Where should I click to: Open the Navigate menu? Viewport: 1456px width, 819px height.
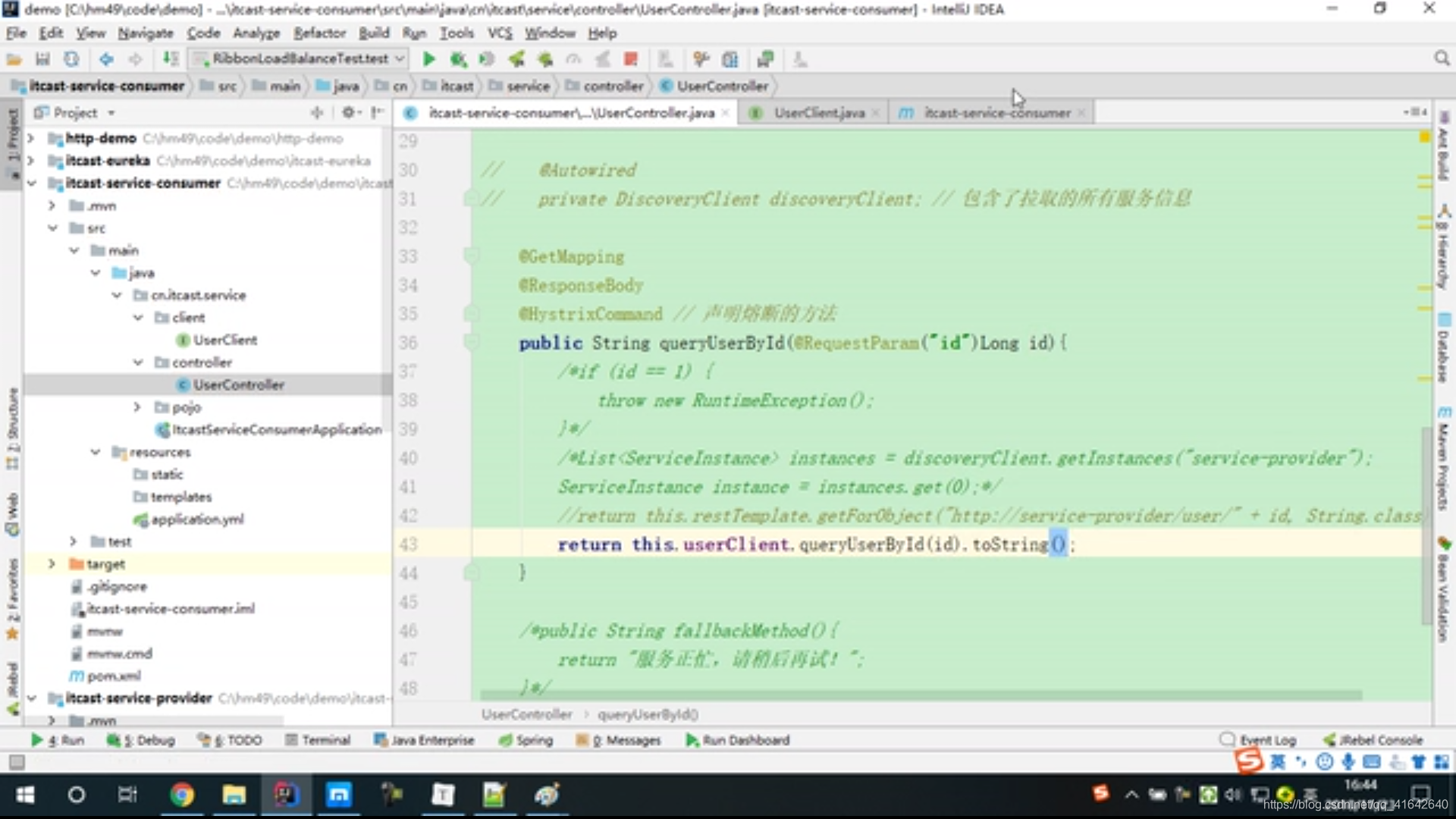point(146,33)
